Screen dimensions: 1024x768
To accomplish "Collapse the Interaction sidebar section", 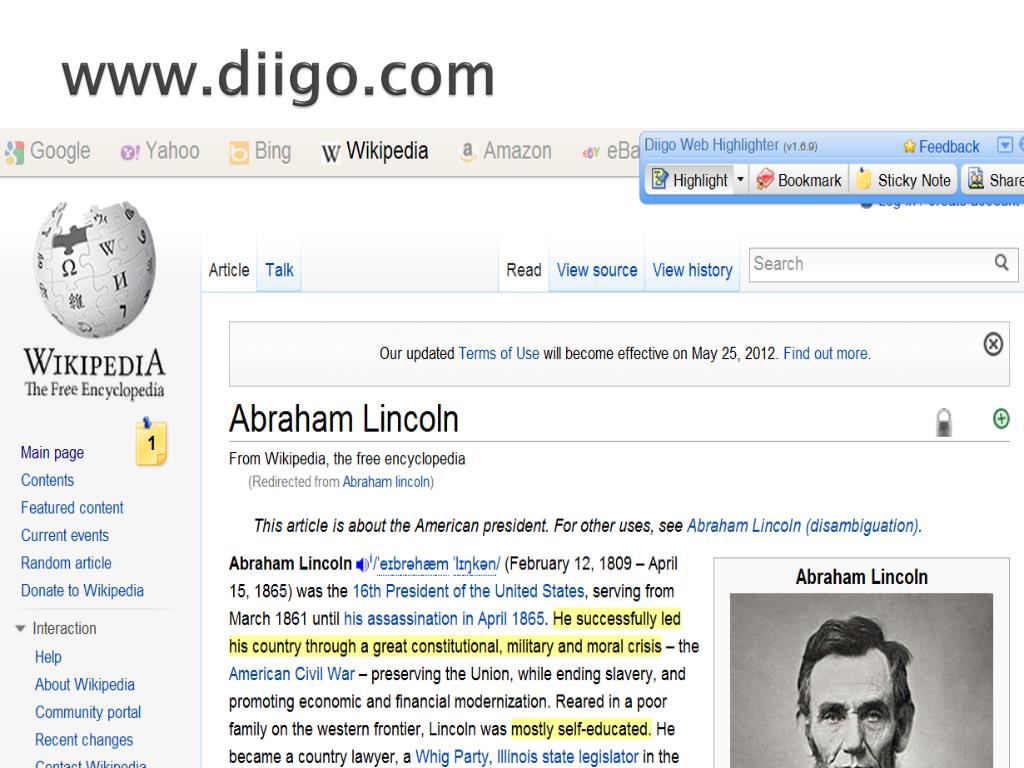I will [20, 628].
